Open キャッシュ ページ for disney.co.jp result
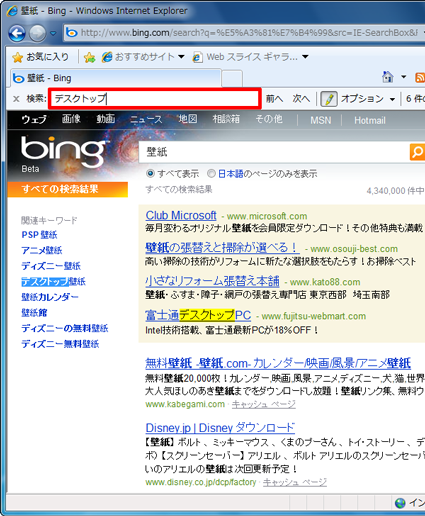This screenshot has height=516, width=425. pos(295,482)
